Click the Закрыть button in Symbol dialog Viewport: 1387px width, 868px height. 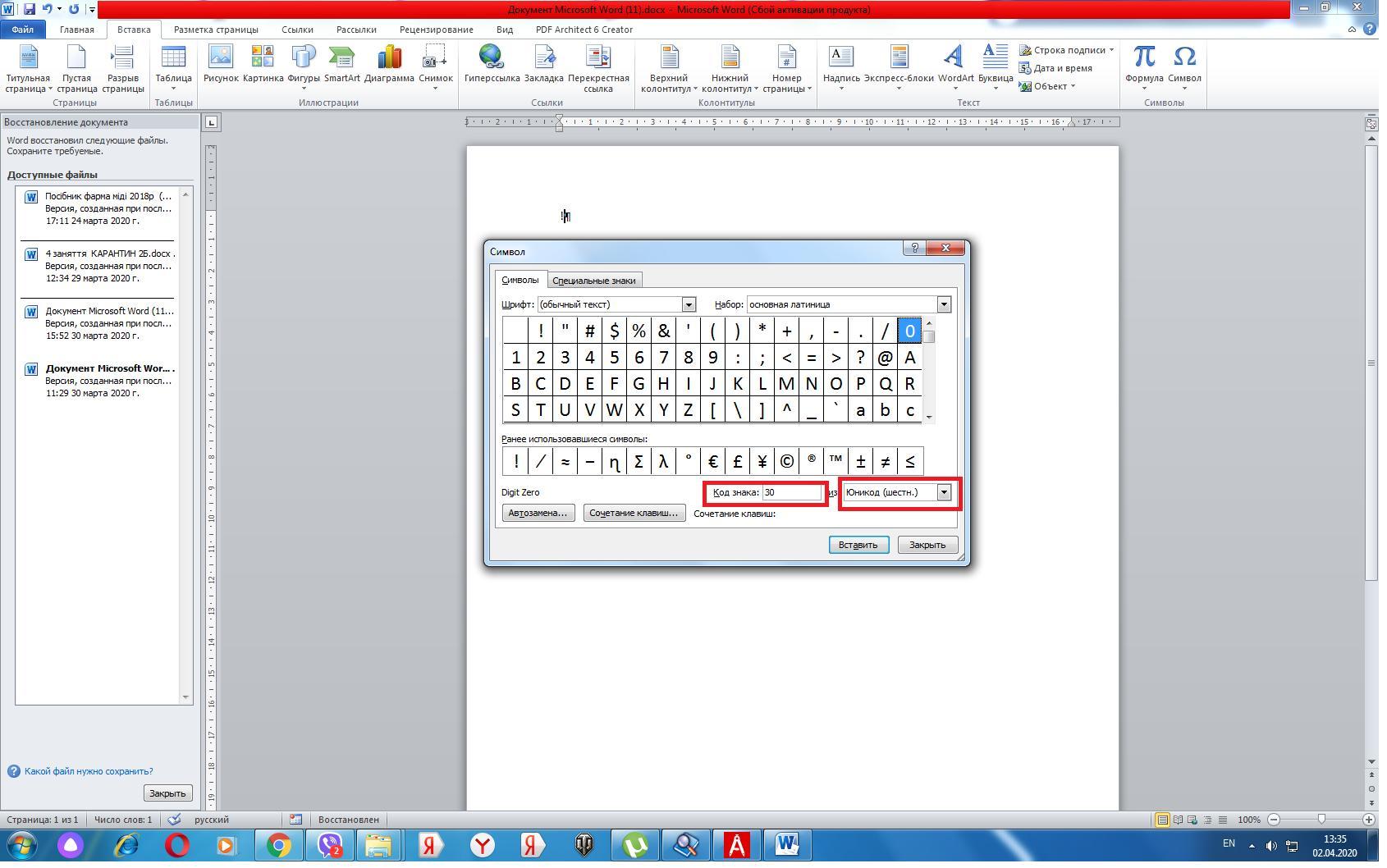927,545
